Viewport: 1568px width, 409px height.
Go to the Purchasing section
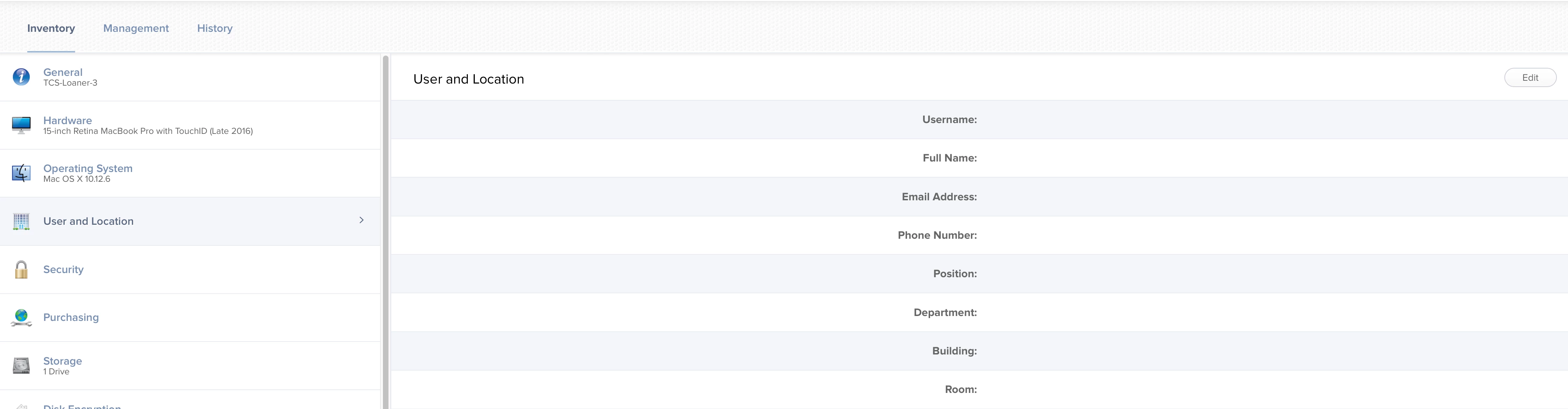pyautogui.click(x=71, y=318)
